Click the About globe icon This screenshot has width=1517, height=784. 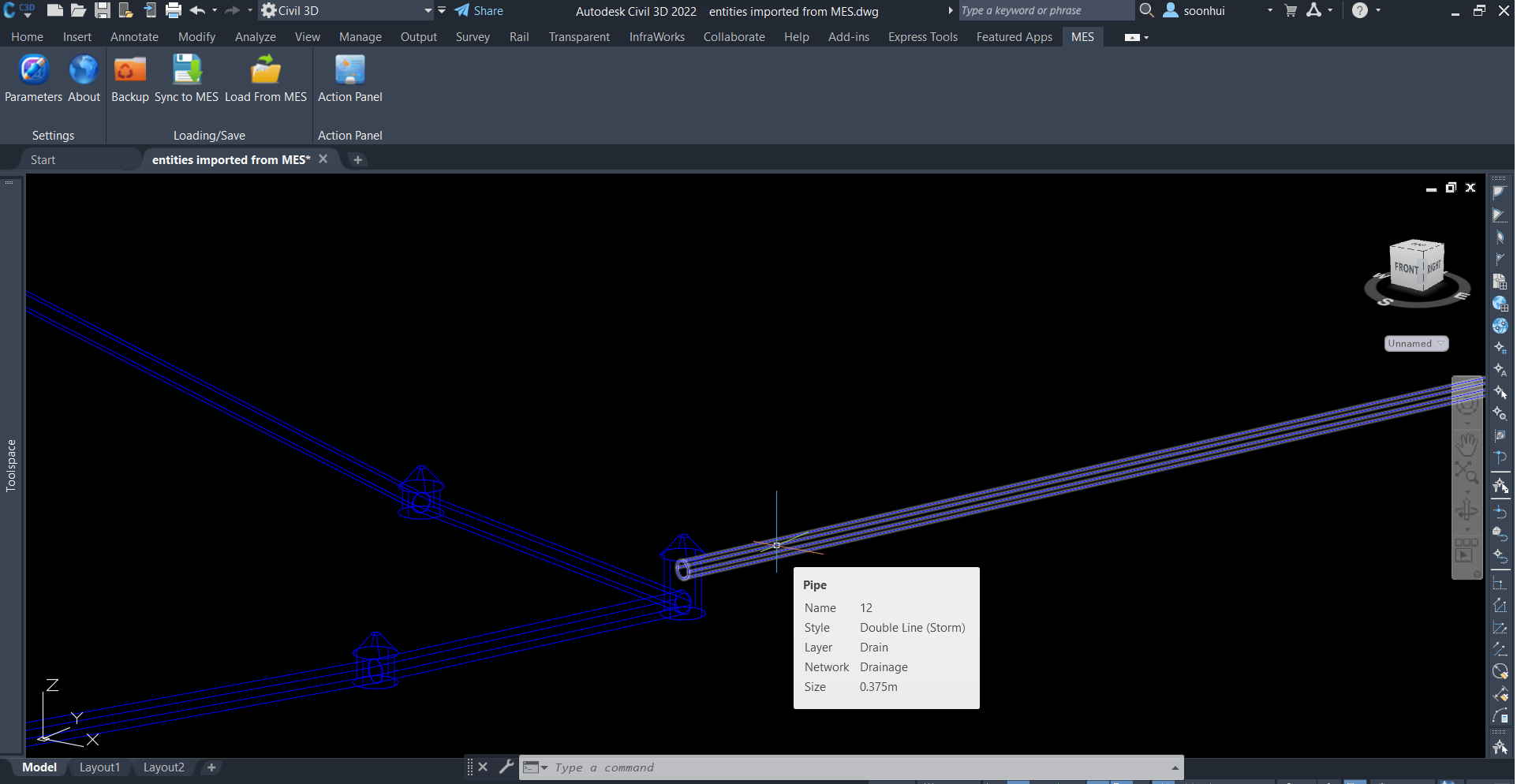click(x=84, y=70)
